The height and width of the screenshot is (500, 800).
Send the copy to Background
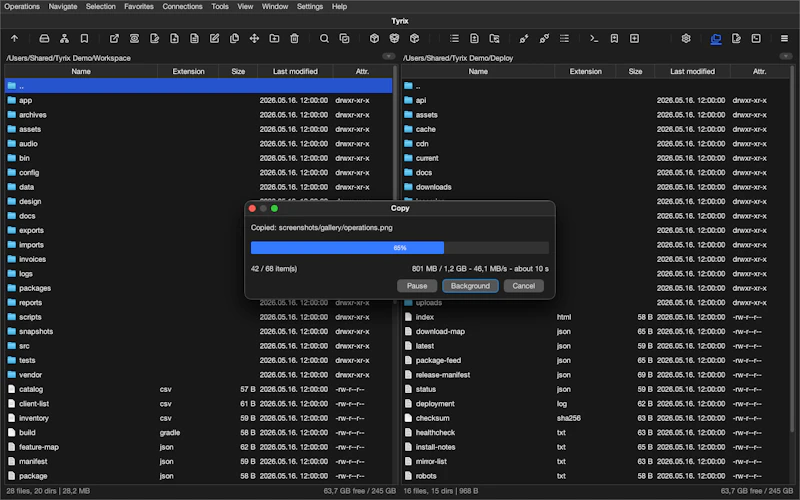tap(470, 286)
